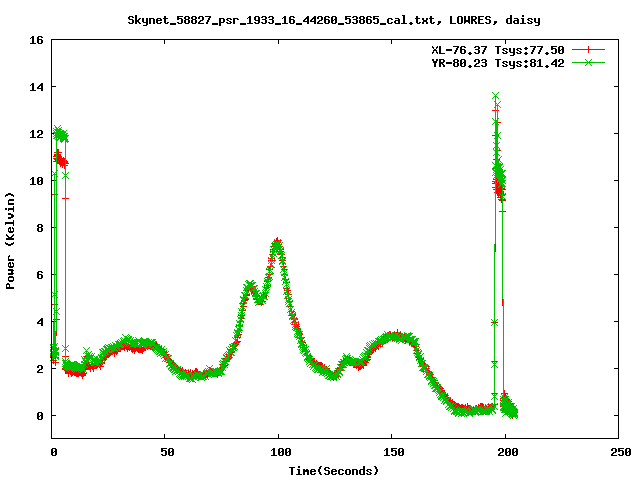
Task: Click y-axis tick label 14
Action: (x=36, y=87)
